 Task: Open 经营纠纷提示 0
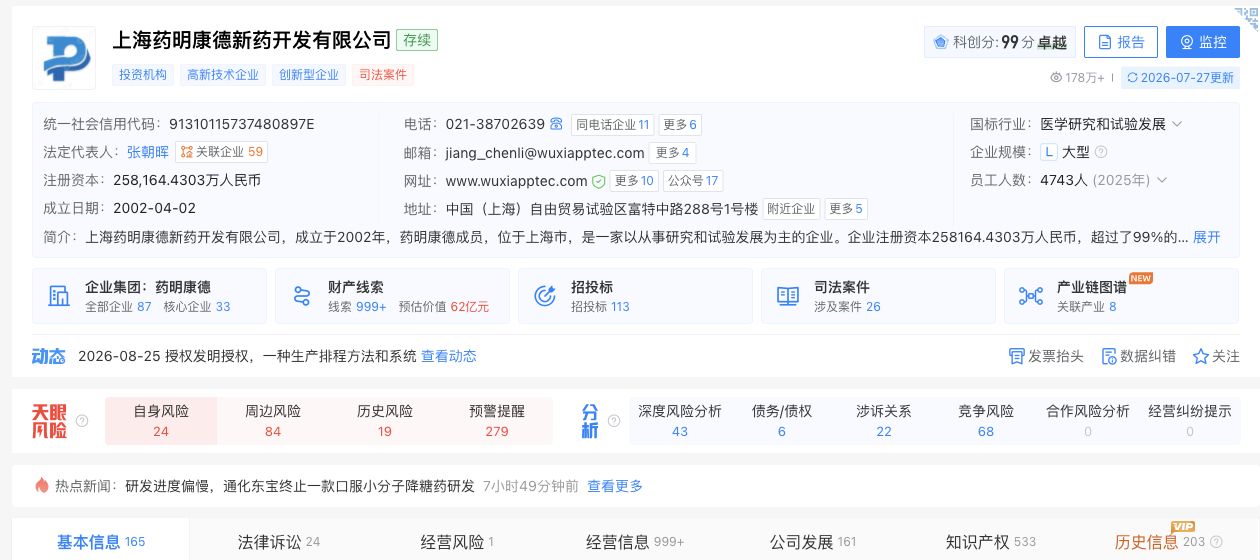1190,421
